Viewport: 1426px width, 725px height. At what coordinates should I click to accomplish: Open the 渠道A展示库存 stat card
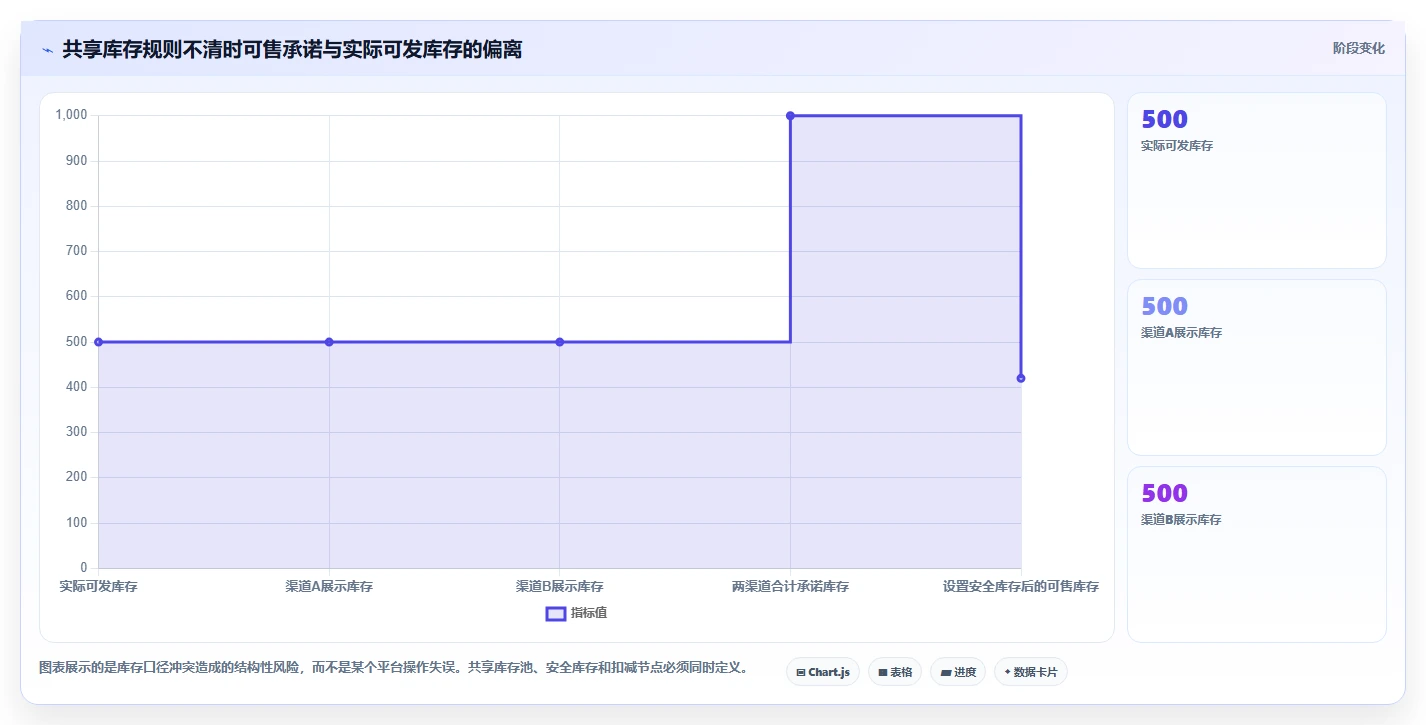[1257, 368]
